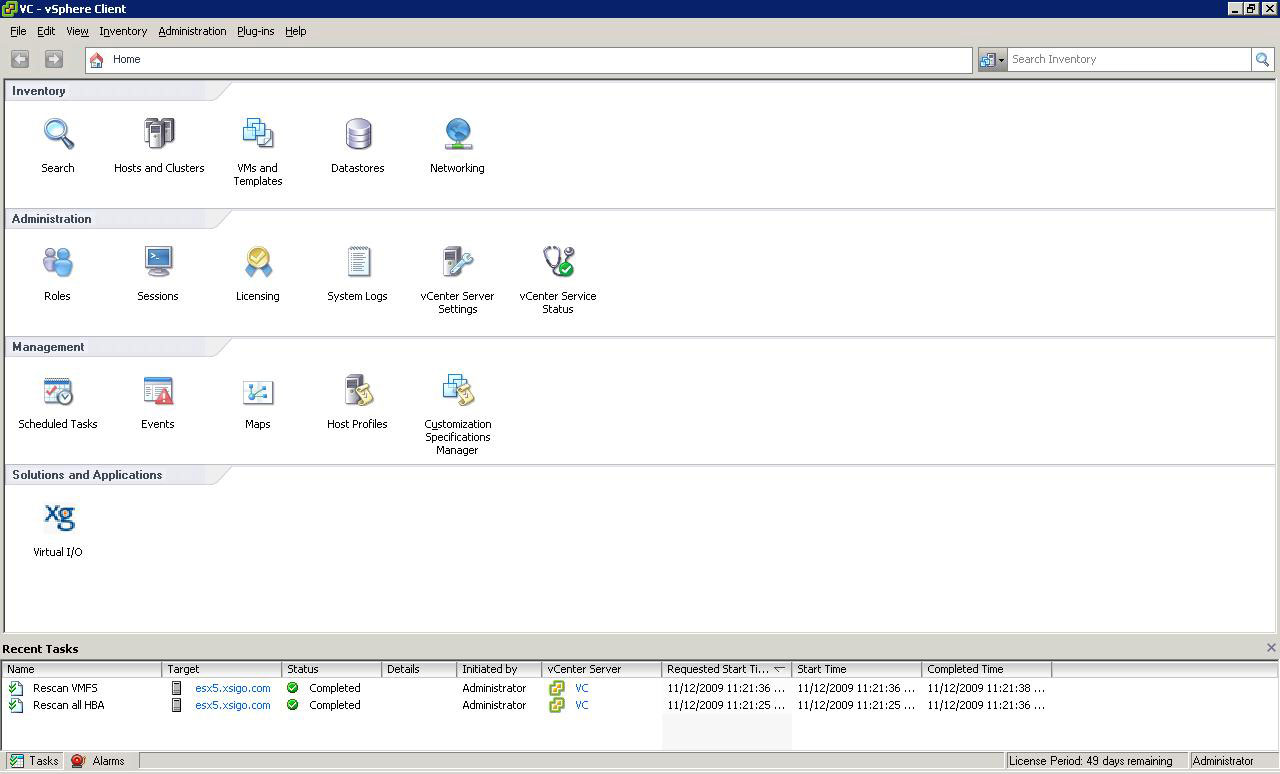The height and width of the screenshot is (774, 1280).
Task: Click Administrator in the status bar
Action: click(1223, 761)
